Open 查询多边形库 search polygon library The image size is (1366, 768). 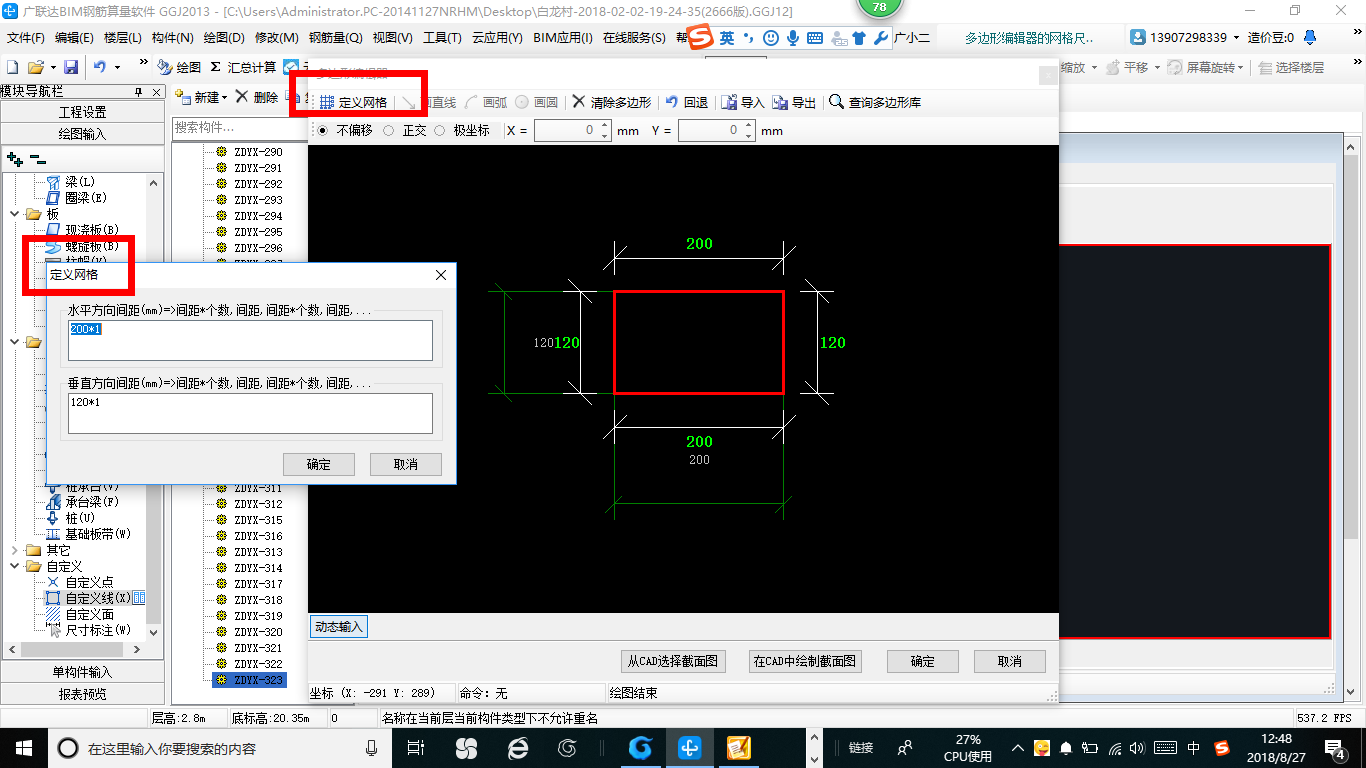click(x=876, y=102)
